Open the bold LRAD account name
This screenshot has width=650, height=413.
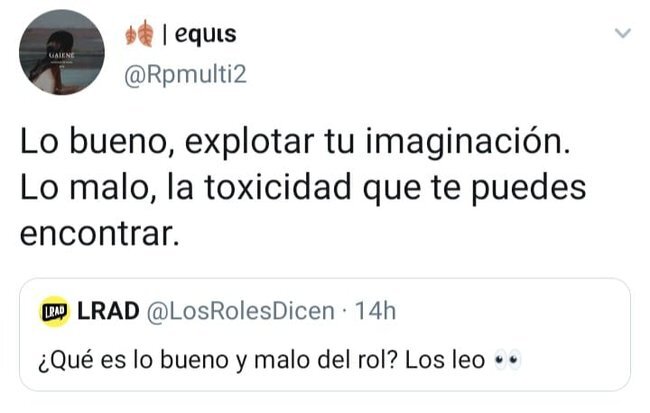[108, 311]
